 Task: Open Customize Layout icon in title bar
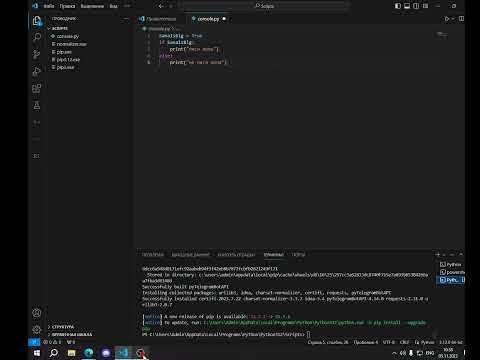[x=425, y=6]
